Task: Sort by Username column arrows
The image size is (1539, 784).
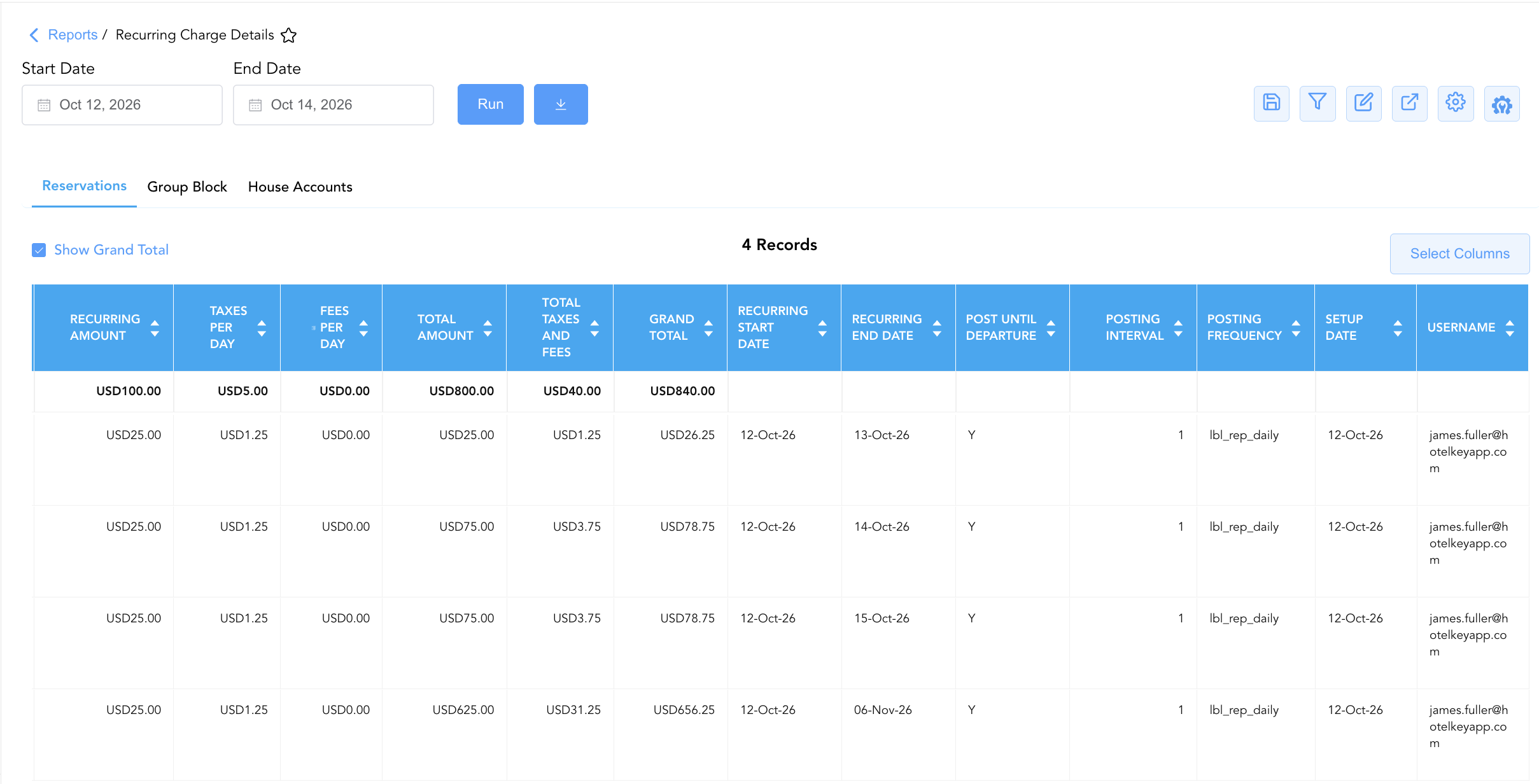Action: [1510, 328]
